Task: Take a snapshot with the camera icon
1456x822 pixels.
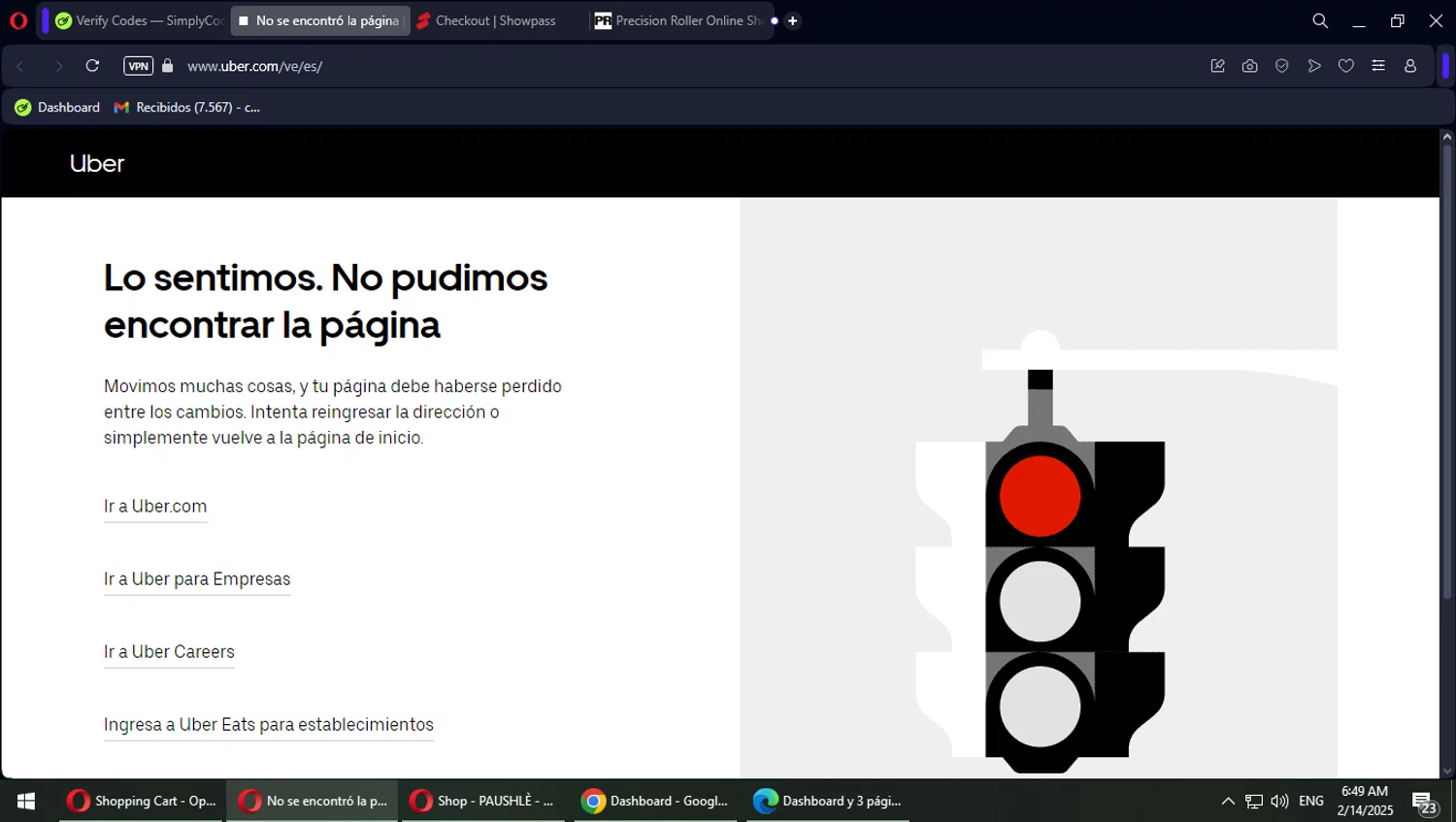Action: pyautogui.click(x=1249, y=66)
